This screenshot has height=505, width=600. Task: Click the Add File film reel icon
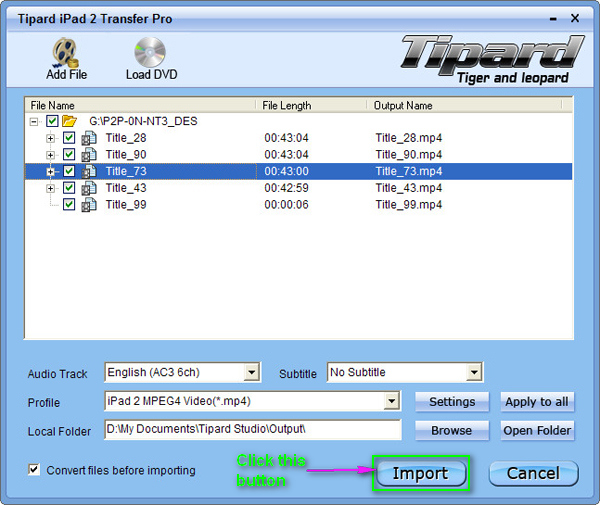66,52
